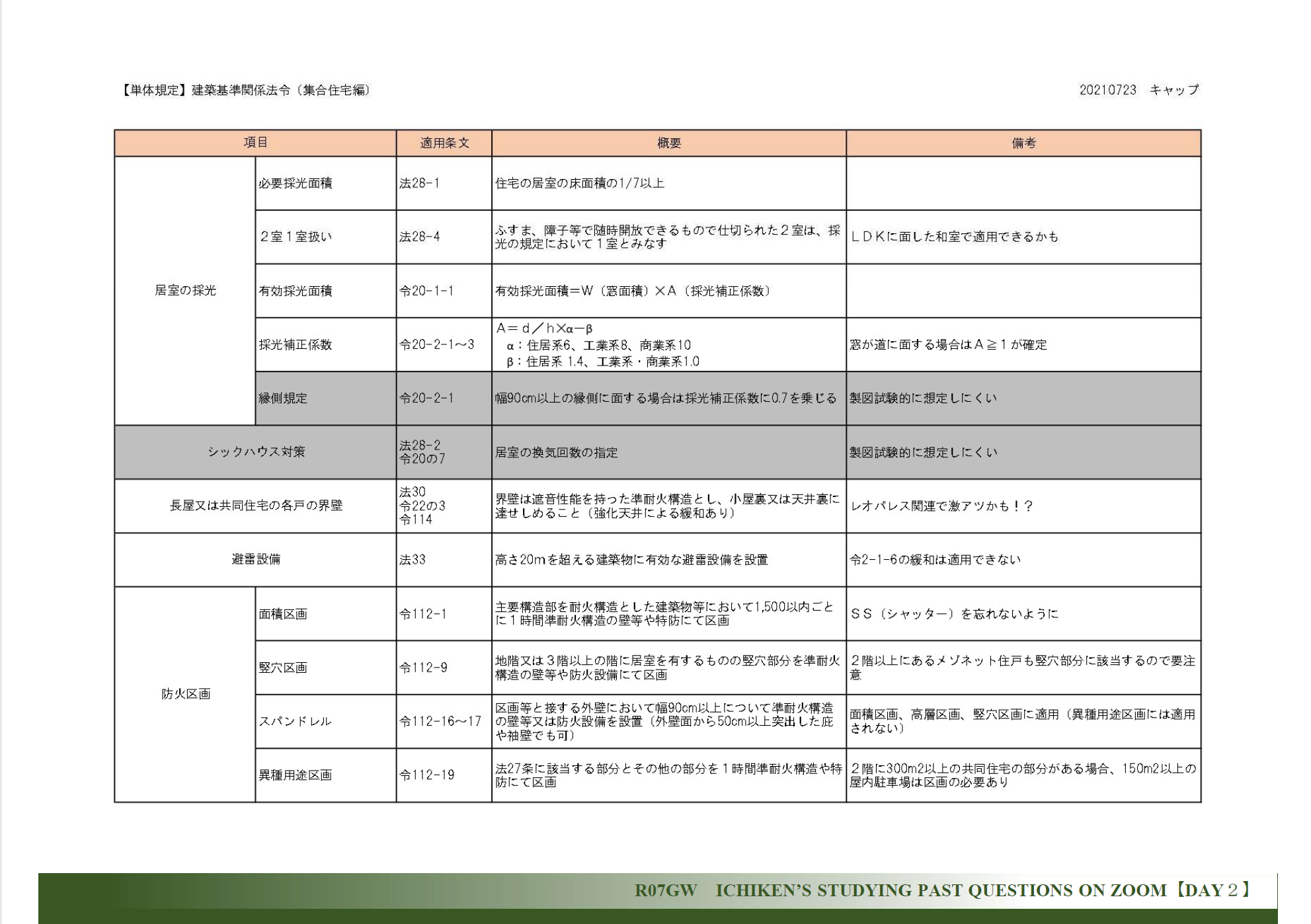Click the 避雷設備 row label

[255, 559]
